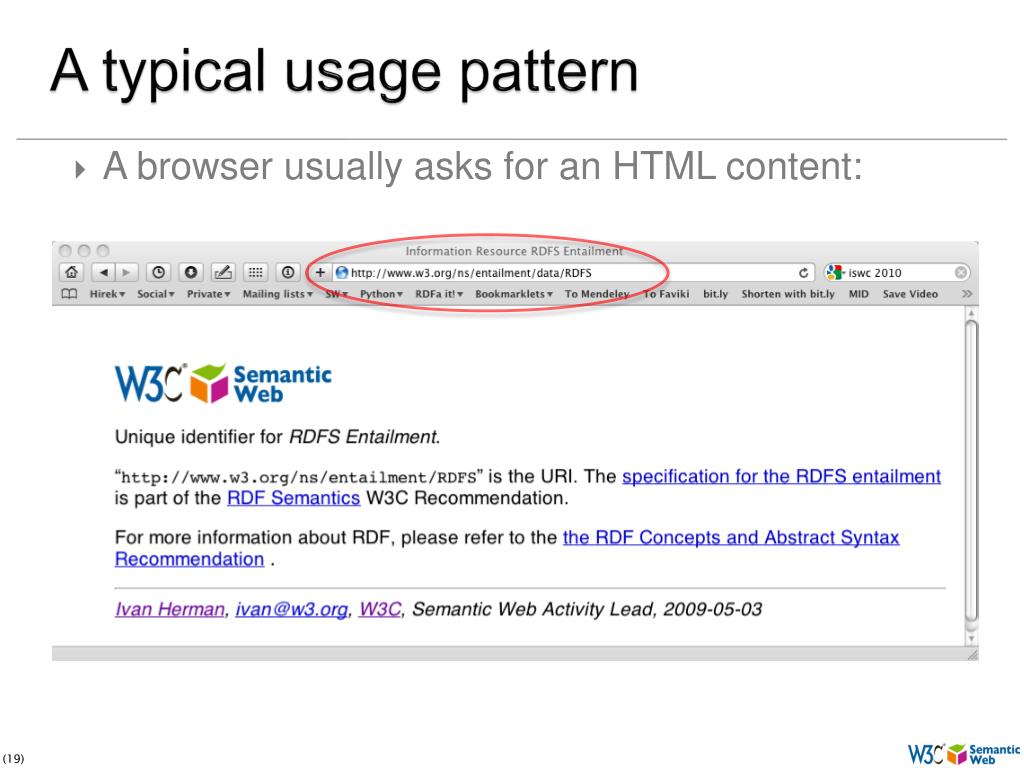
Task: Open the bookmarks book icon
Action: (x=69, y=294)
